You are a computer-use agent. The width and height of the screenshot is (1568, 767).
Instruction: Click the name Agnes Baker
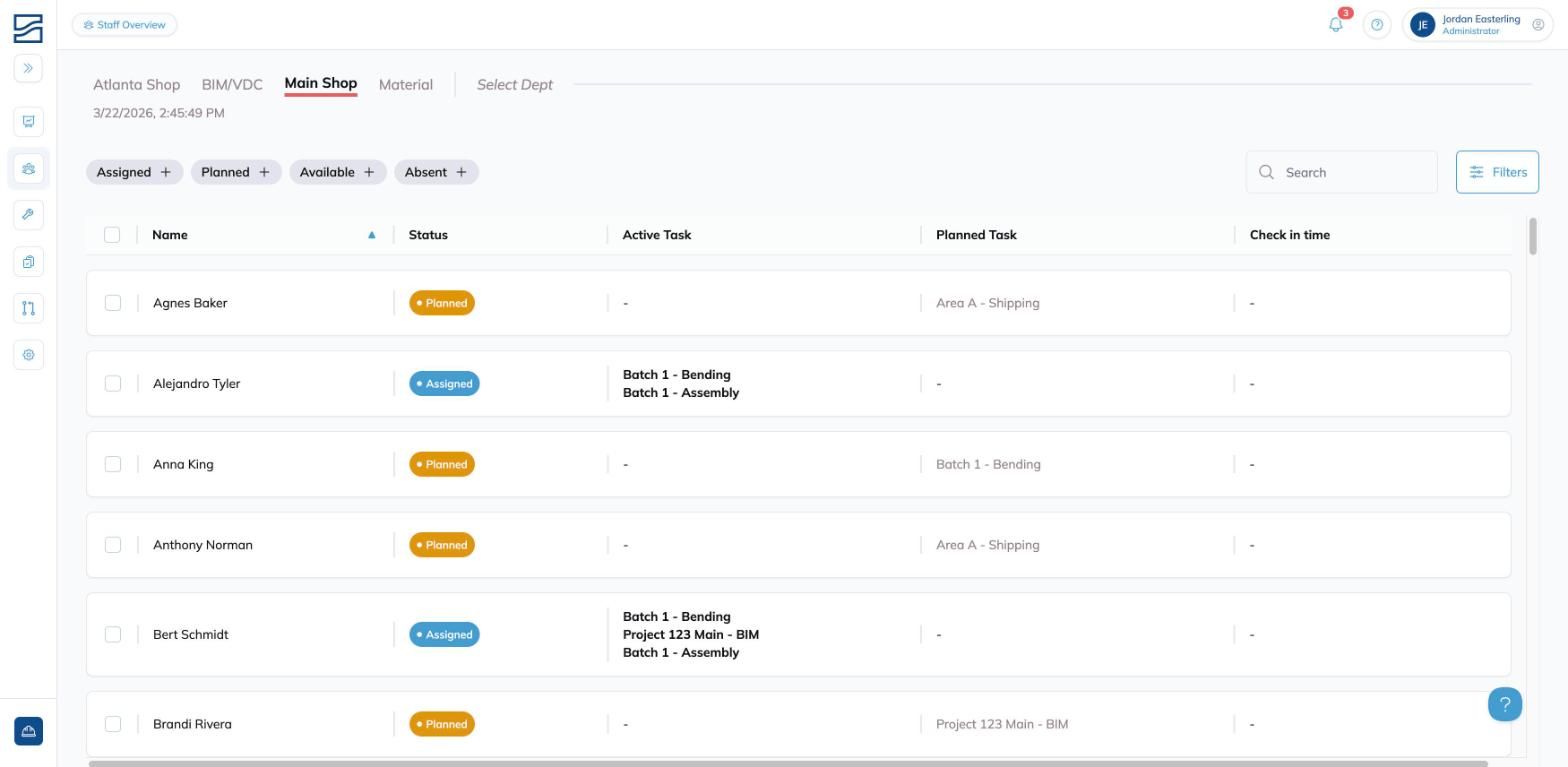pos(190,303)
